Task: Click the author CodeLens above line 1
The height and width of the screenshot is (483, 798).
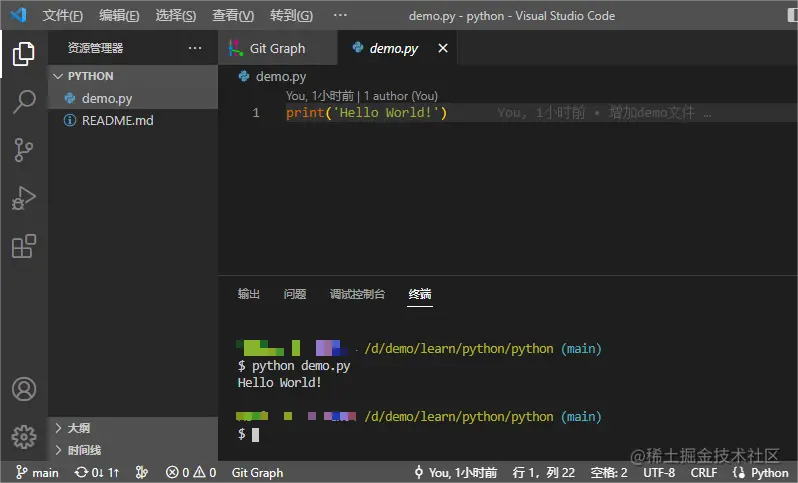Action: 361,96
